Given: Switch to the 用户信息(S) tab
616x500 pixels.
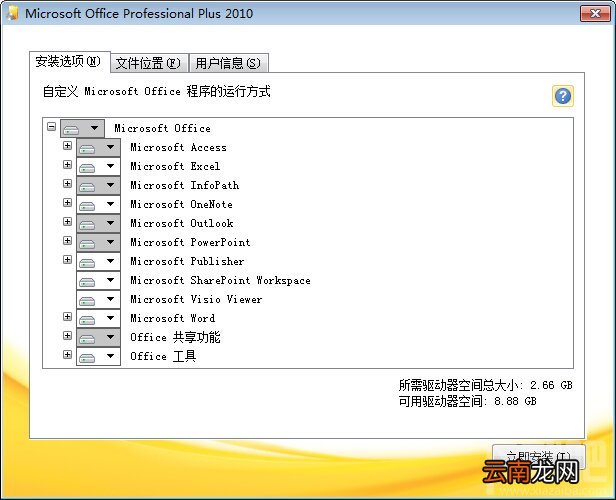Looking at the screenshot, I should [x=229, y=63].
